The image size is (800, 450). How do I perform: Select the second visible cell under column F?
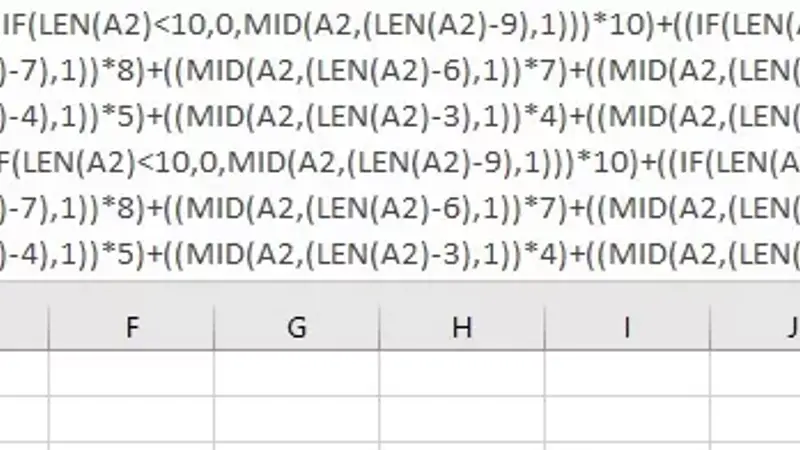(132, 419)
